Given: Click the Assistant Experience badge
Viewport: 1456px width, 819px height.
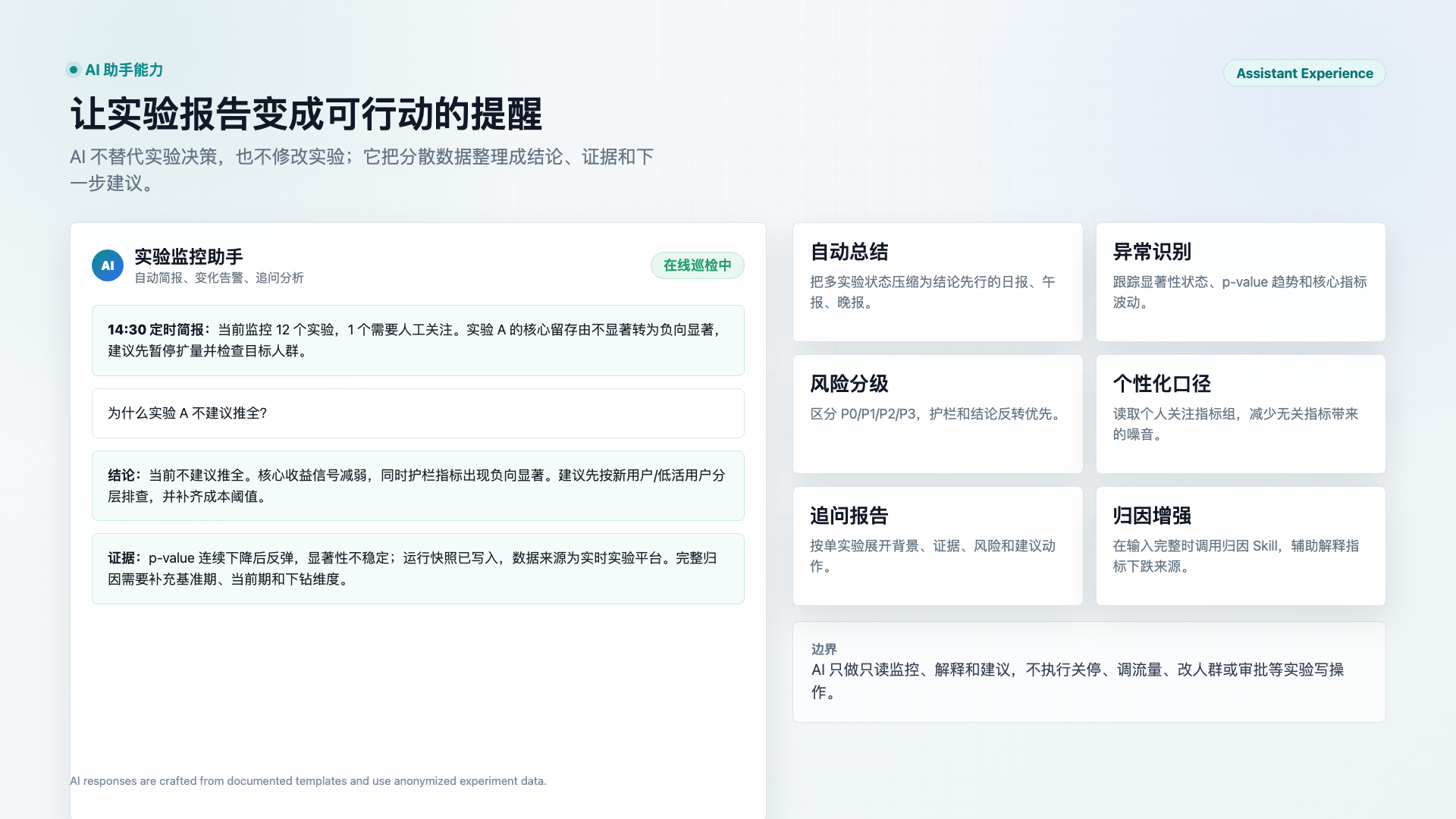Looking at the screenshot, I should click(1304, 73).
